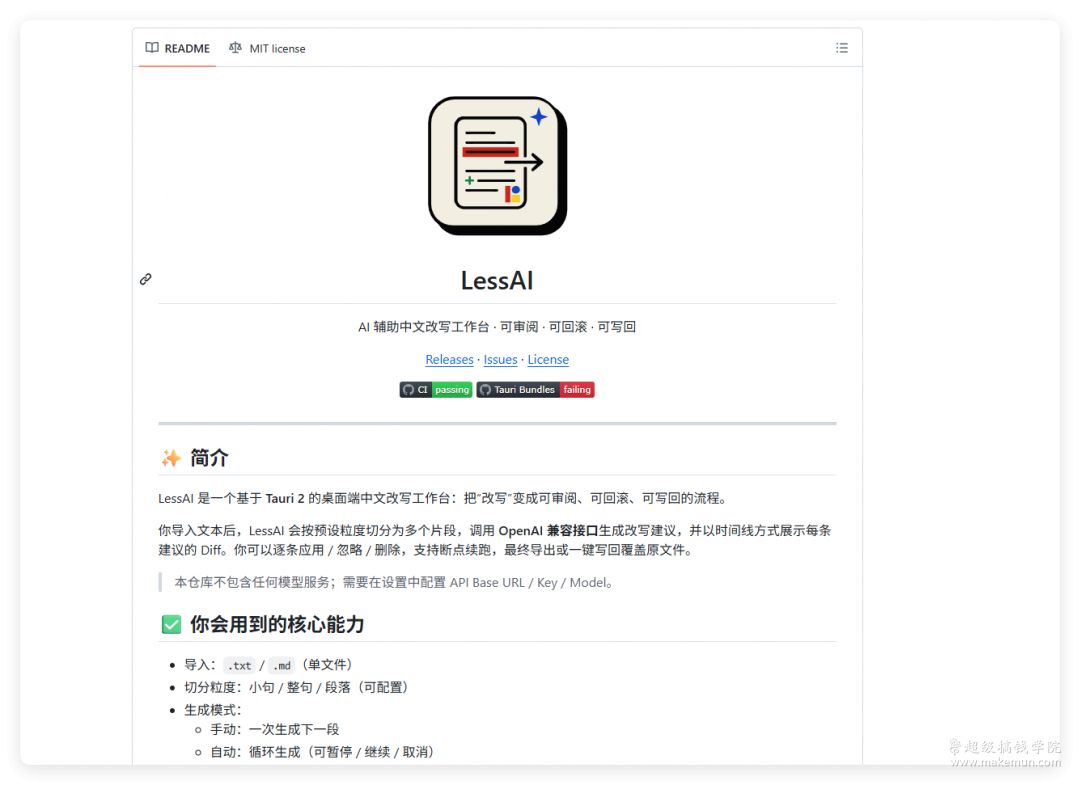Click the book icon on the README tab
The width and height of the screenshot is (1080, 785).
[x=152, y=48]
